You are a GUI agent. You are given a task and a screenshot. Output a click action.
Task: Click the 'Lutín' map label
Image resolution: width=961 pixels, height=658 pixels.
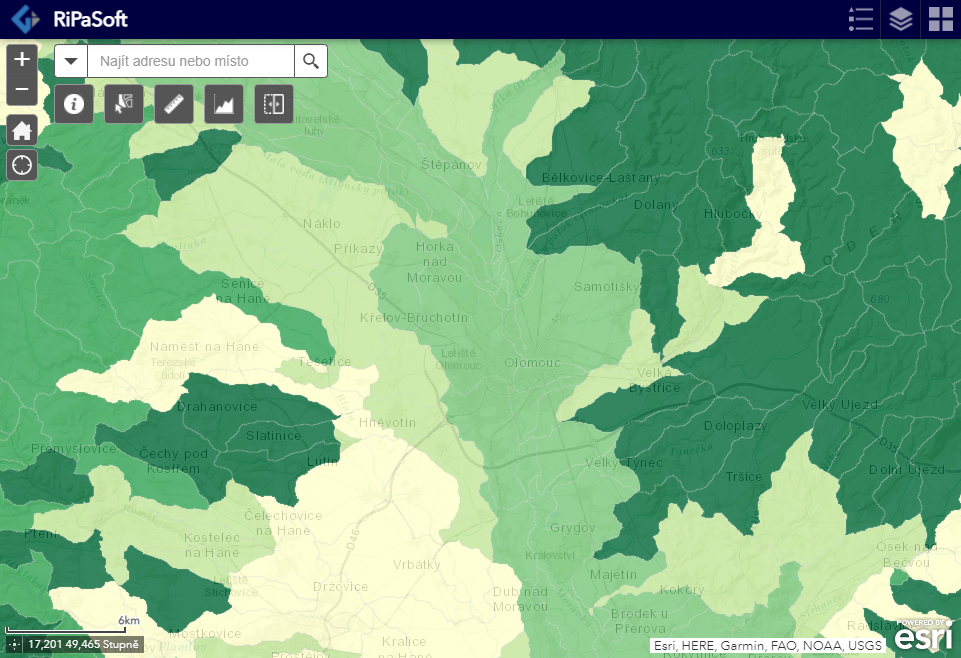point(322,461)
